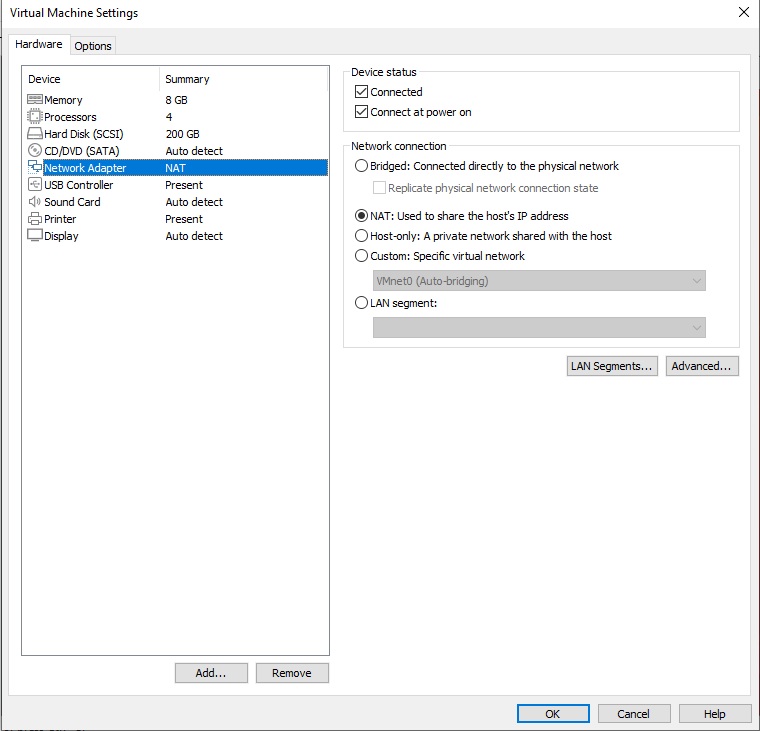Select the Display monitor icon
The width and height of the screenshot is (760, 731).
click(x=35, y=235)
